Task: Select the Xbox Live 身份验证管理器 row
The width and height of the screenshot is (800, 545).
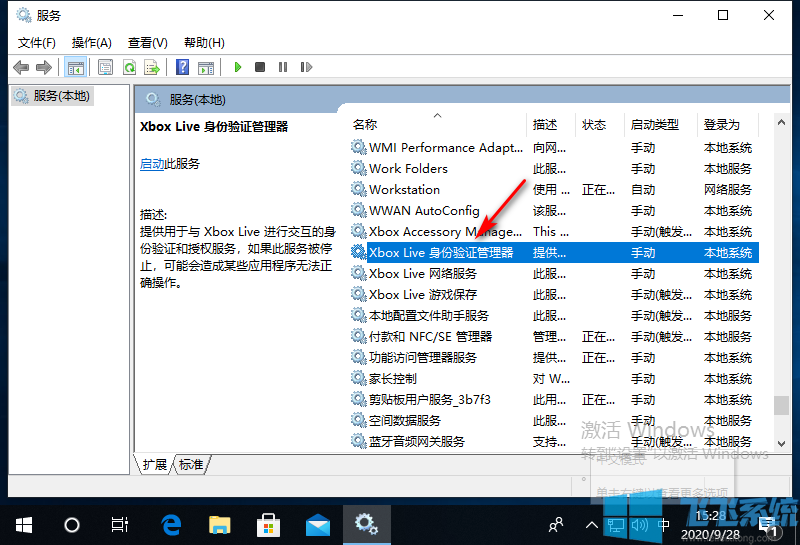Action: (555, 253)
